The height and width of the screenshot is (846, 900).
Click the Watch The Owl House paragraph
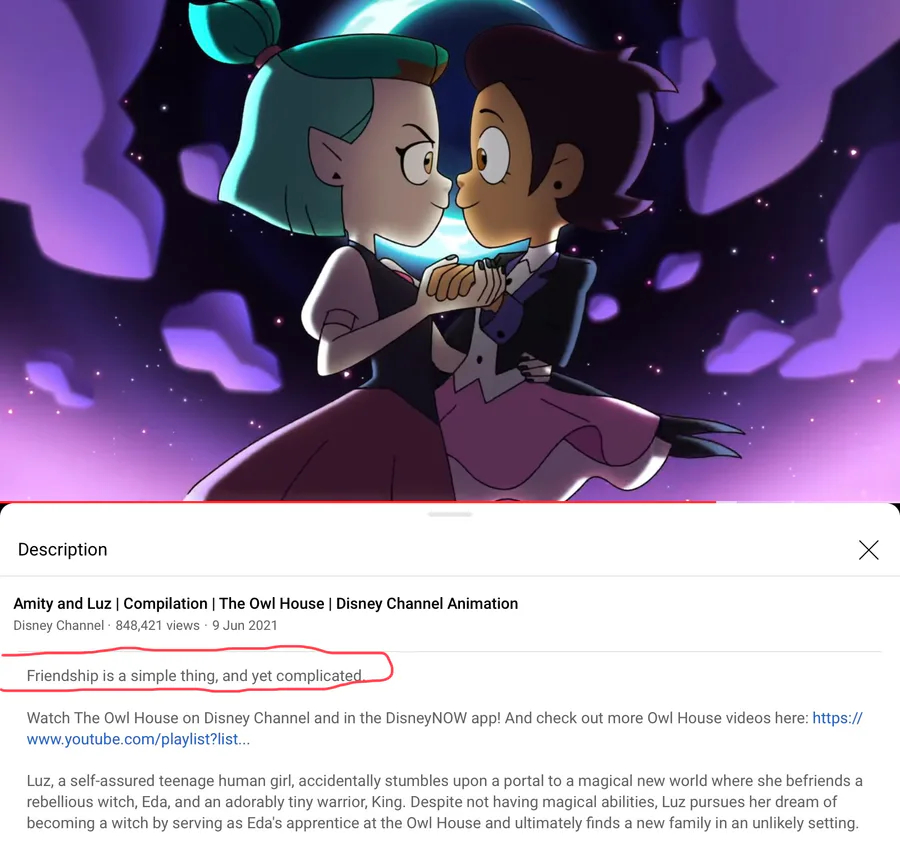tap(444, 728)
